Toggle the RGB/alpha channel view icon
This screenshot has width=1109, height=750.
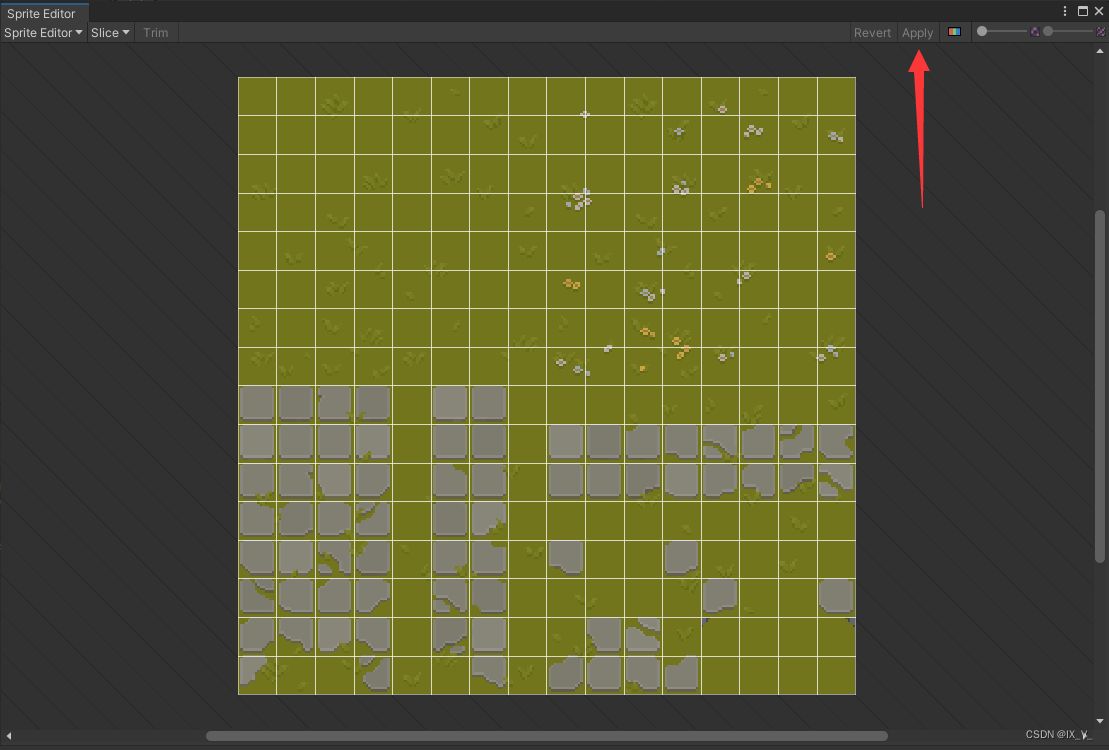(x=954, y=32)
